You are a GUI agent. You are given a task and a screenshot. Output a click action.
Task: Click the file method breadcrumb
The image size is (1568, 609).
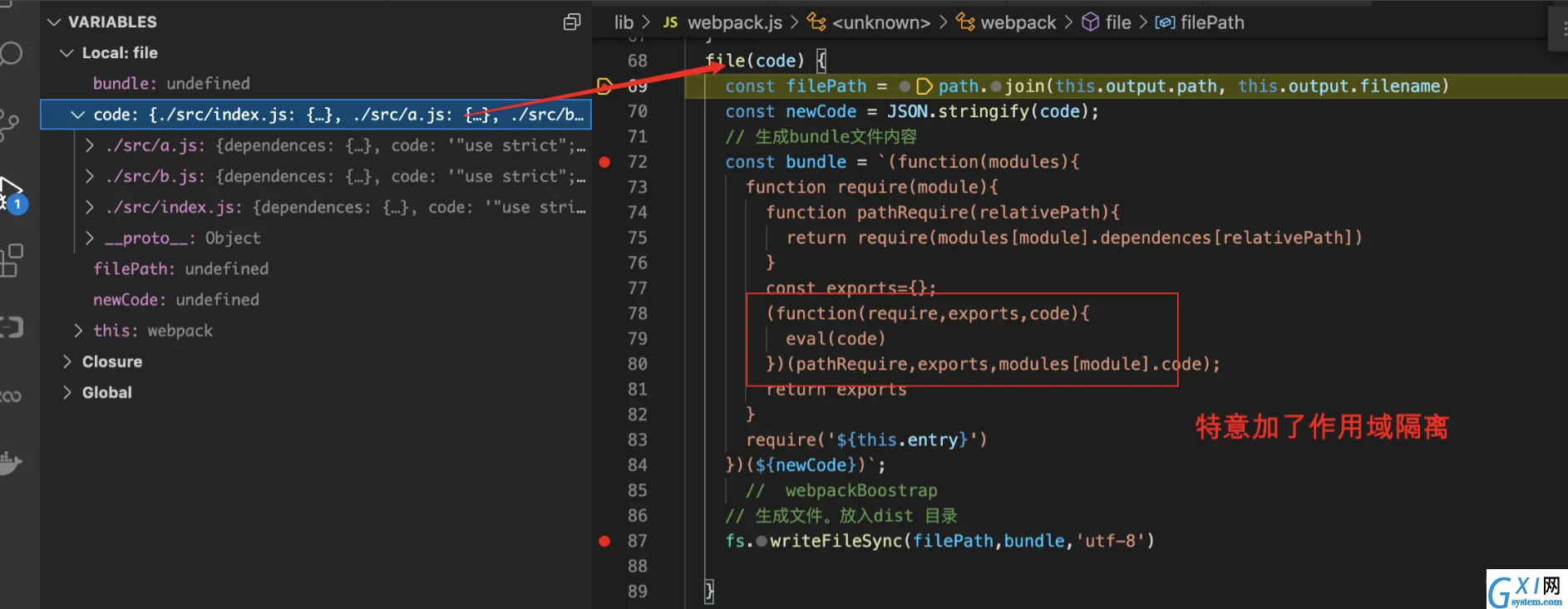pyautogui.click(x=1106, y=22)
